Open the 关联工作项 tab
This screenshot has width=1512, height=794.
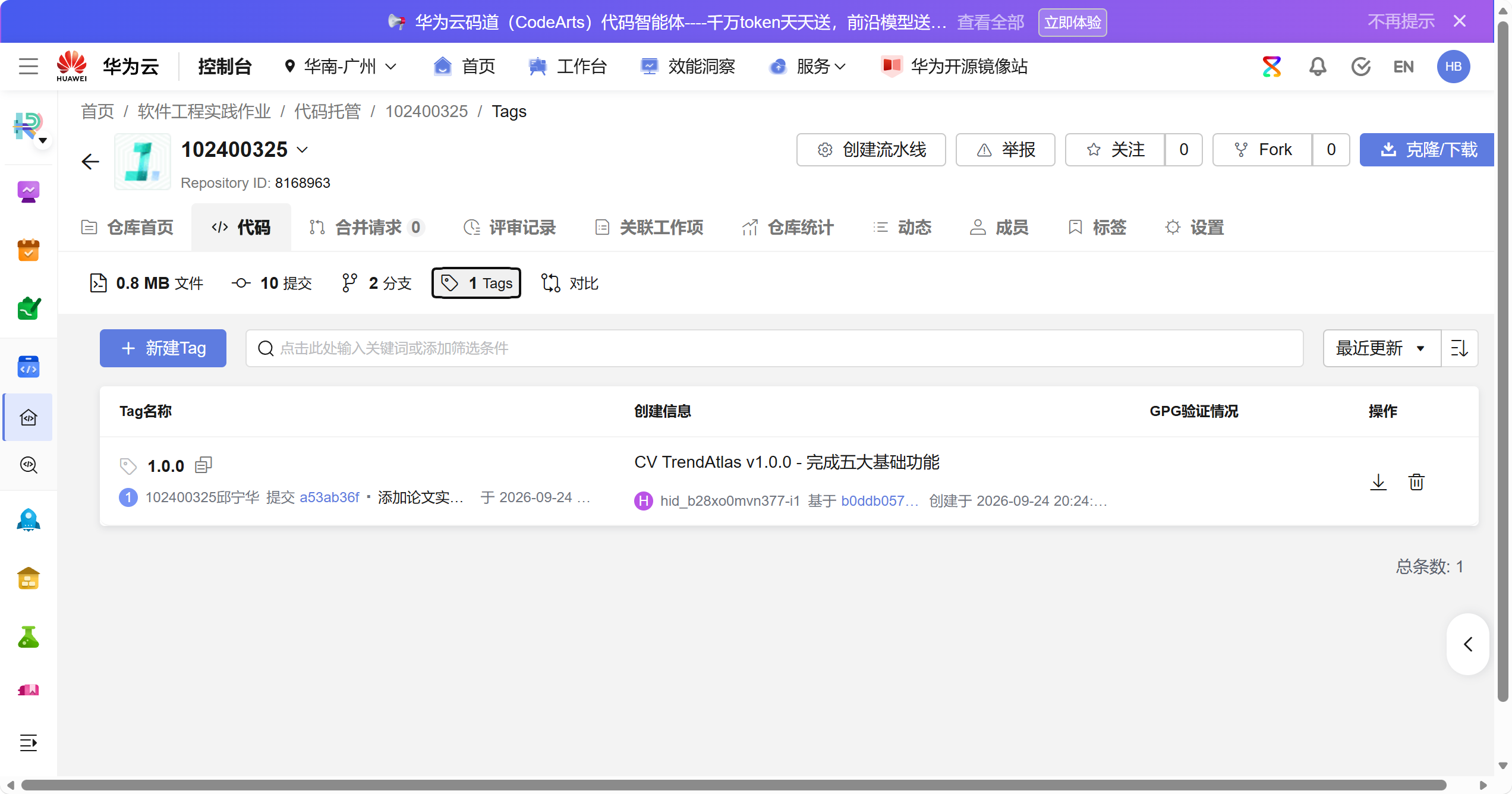coord(650,228)
